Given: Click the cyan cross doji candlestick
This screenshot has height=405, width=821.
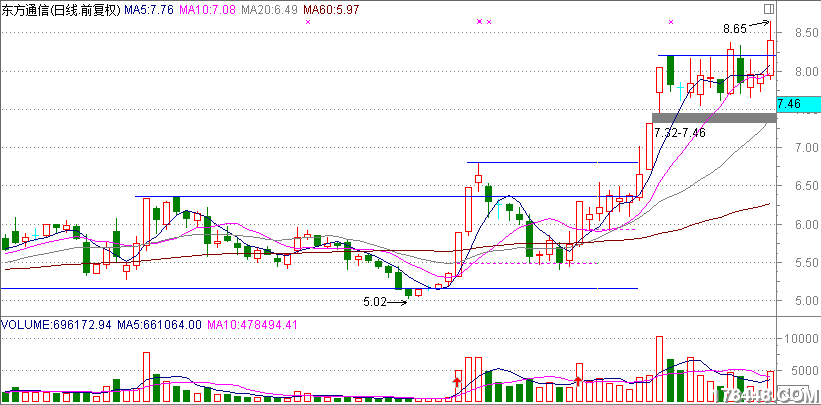Looking at the screenshot, I should [x=680, y=88].
